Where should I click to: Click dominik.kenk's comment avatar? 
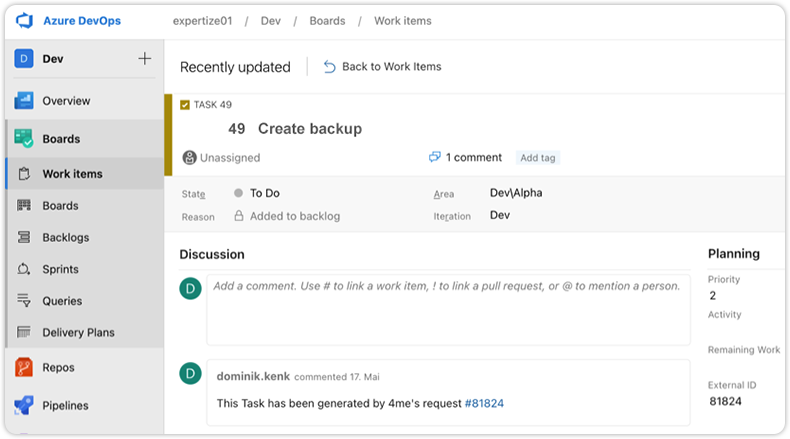pos(190,373)
